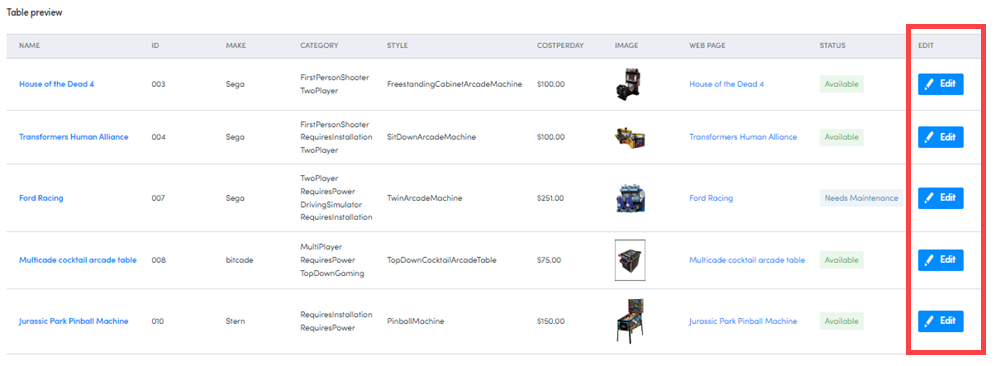Select TopDownCocktailArcadeTable style cell
This screenshot has height=366, width=1000.
(x=442, y=260)
